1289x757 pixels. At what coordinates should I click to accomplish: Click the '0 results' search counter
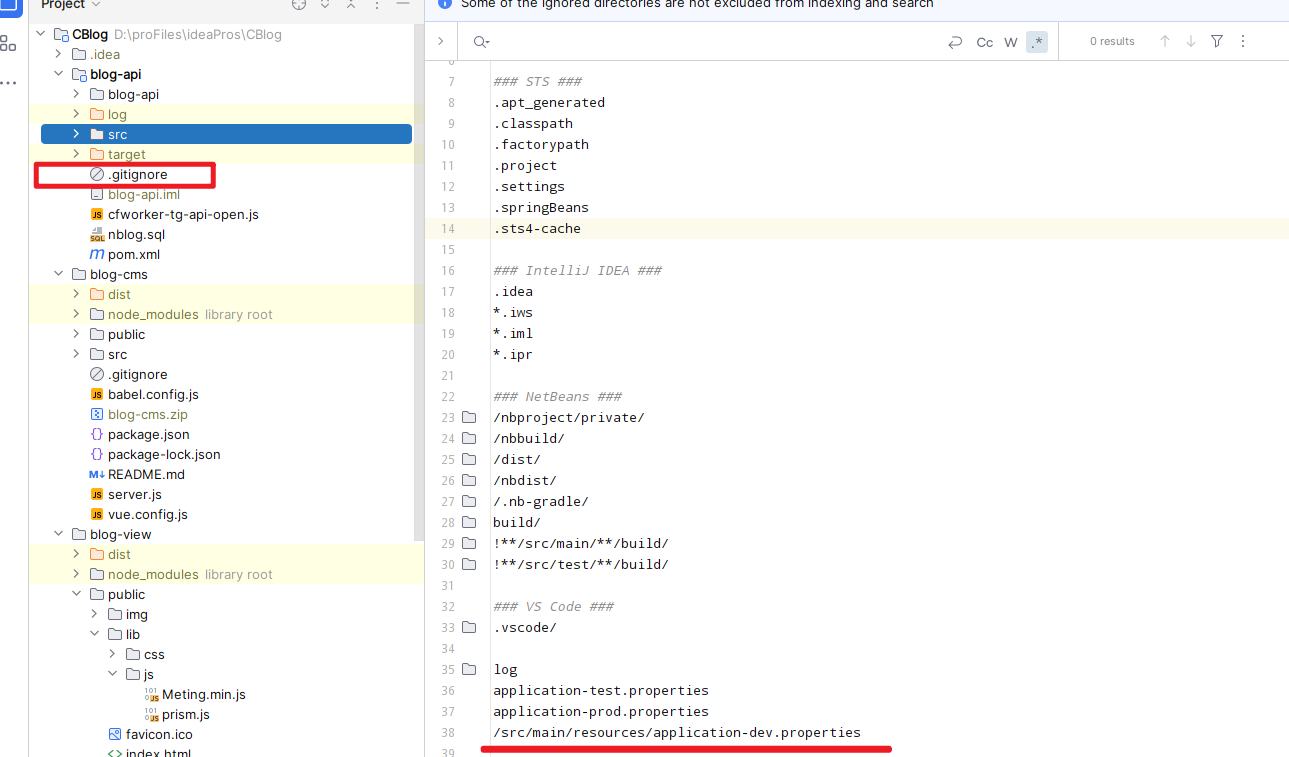pos(1112,42)
